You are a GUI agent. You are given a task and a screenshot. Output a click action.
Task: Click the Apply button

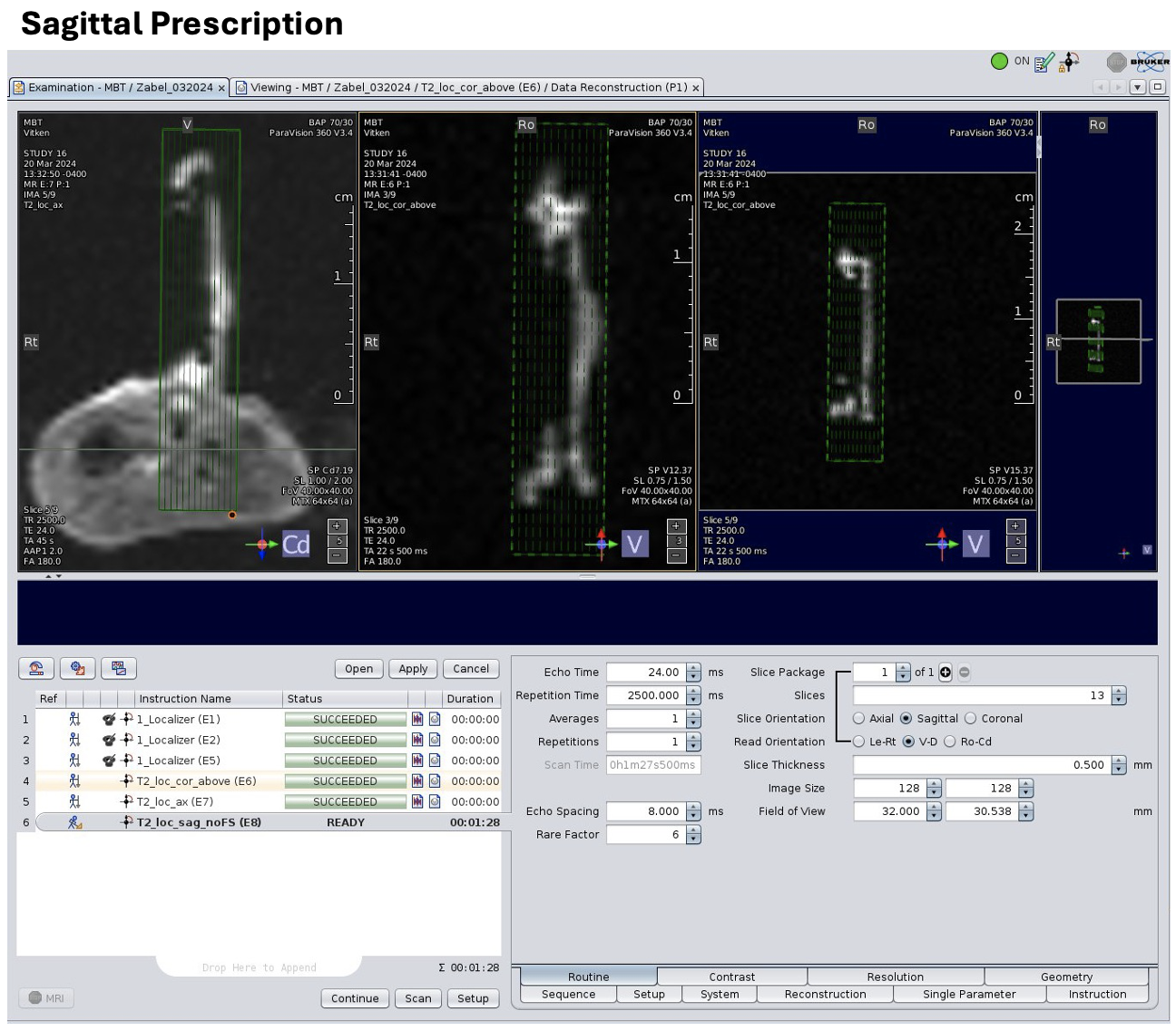[413, 669]
